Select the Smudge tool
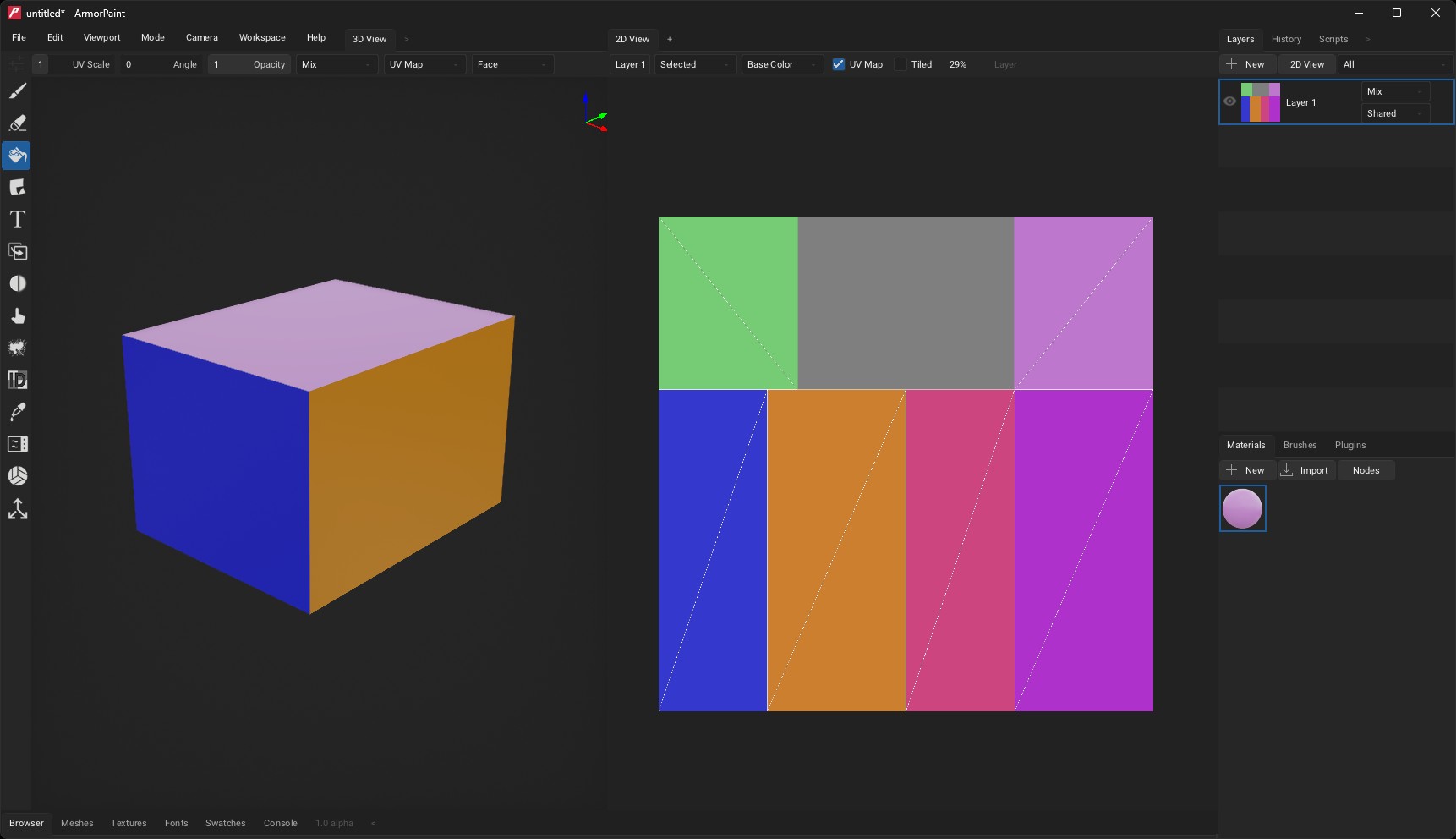Viewport: 1456px width, 839px height. [x=17, y=316]
